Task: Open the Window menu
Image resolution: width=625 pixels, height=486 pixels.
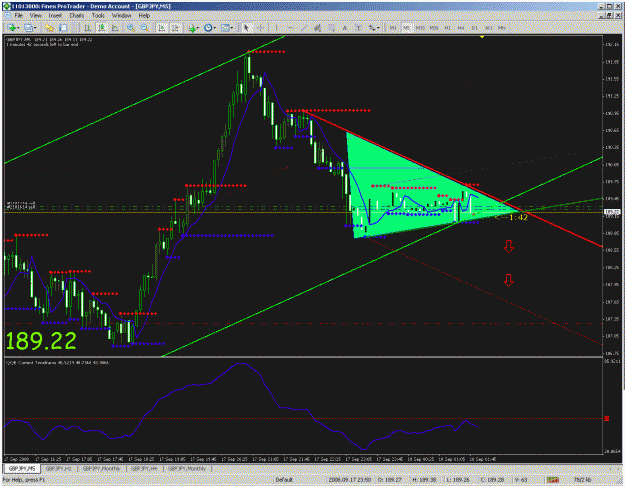Action: 121,16
